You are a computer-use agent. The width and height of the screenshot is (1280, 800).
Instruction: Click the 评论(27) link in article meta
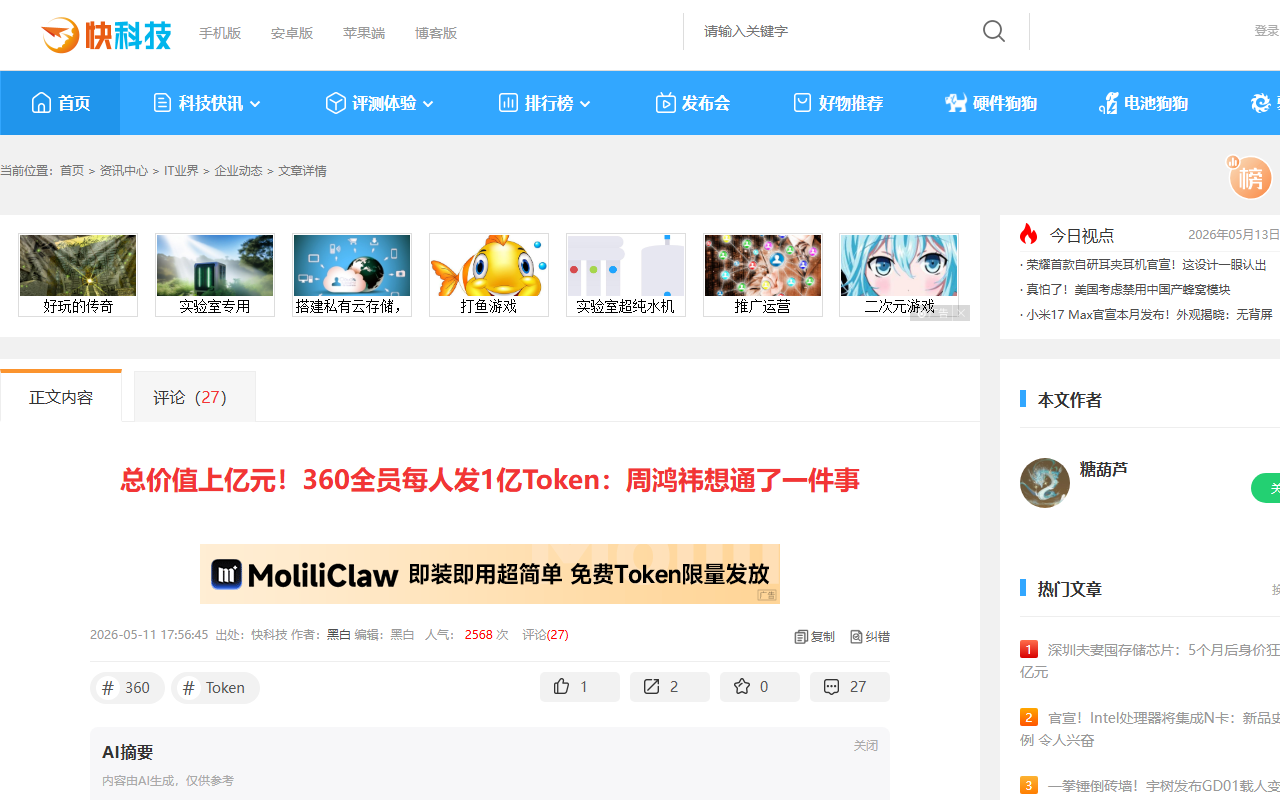point(545,635)
